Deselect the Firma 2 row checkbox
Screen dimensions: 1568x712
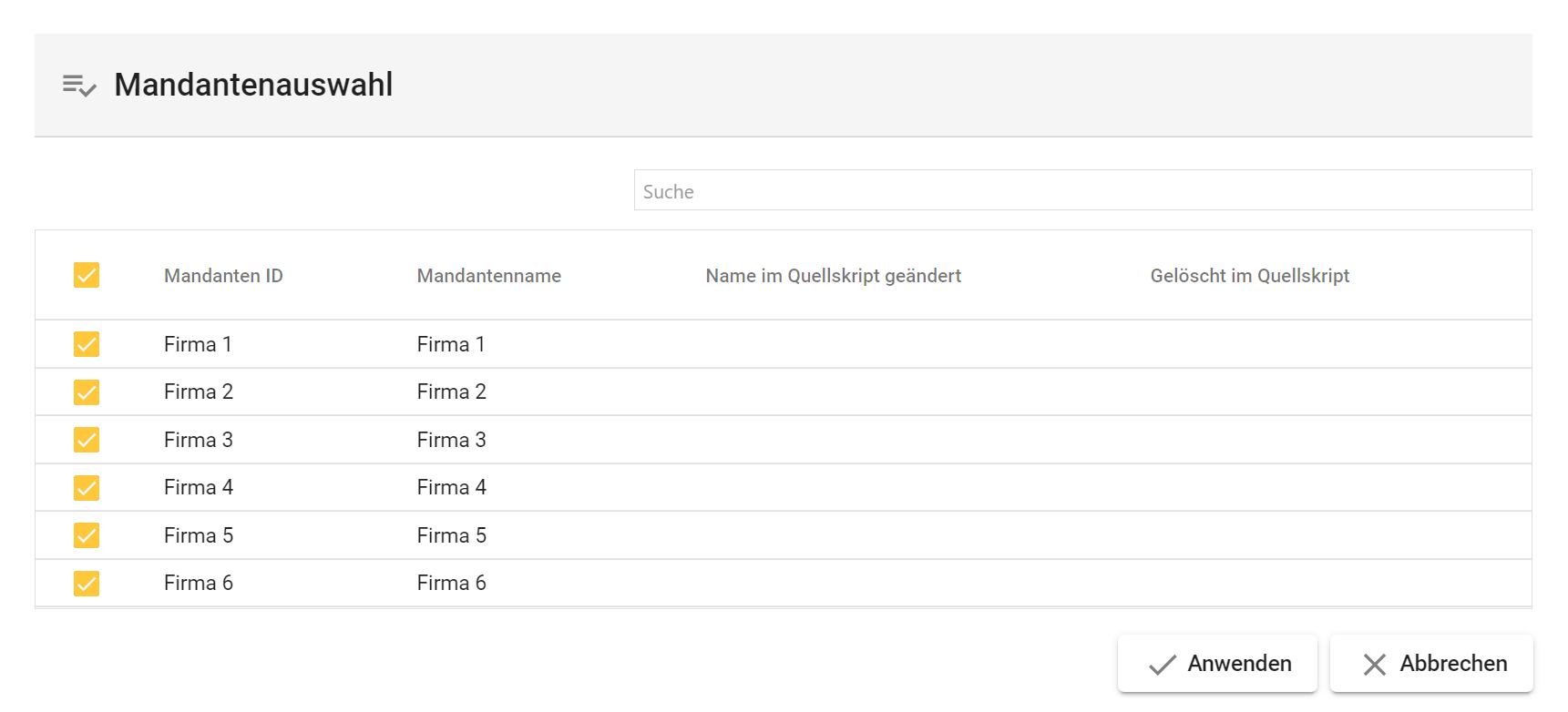click(87, 392)
